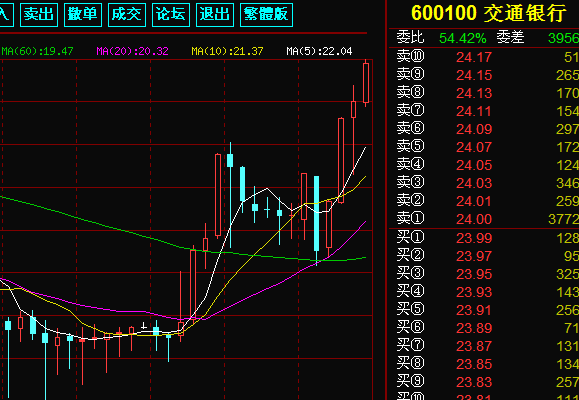Click the 卖出 (sell) button

tap(39, 15)
